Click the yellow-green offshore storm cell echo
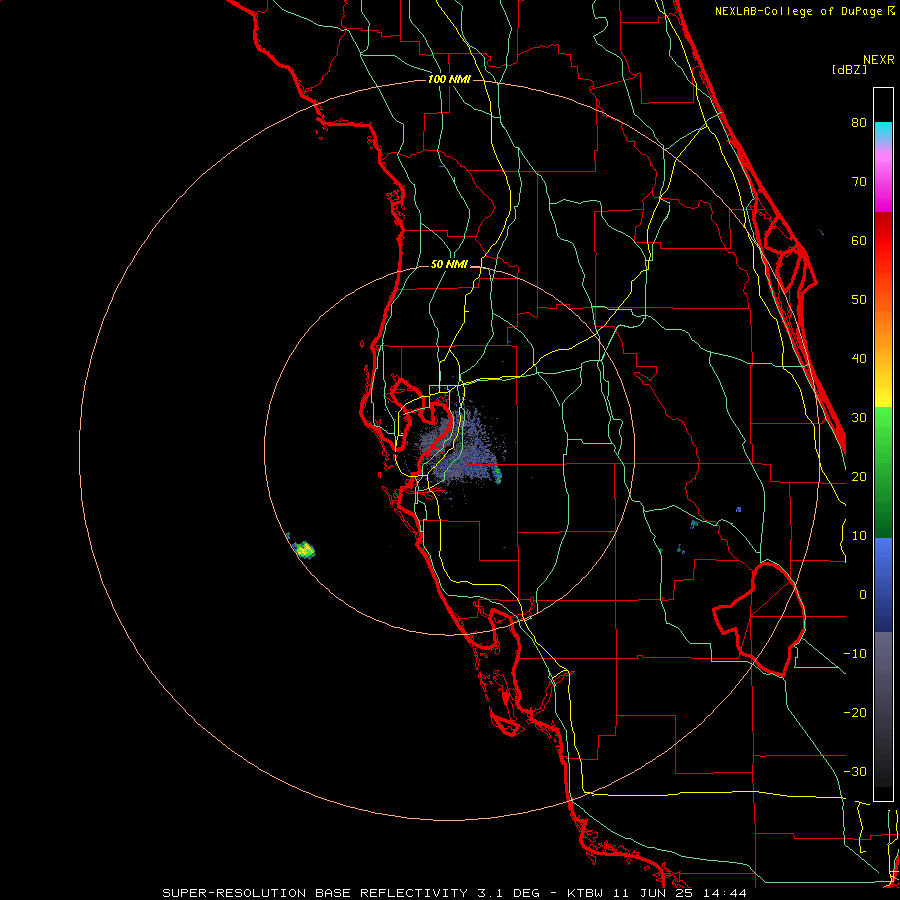Viewport: 900px width, 900px height. 304,550
